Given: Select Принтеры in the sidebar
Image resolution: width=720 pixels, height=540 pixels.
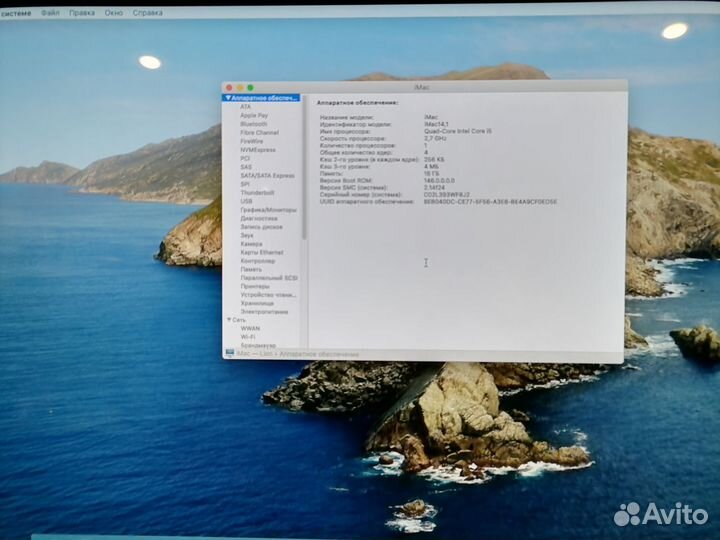Looking at the screenshot, I should click(x=255, y=287).
